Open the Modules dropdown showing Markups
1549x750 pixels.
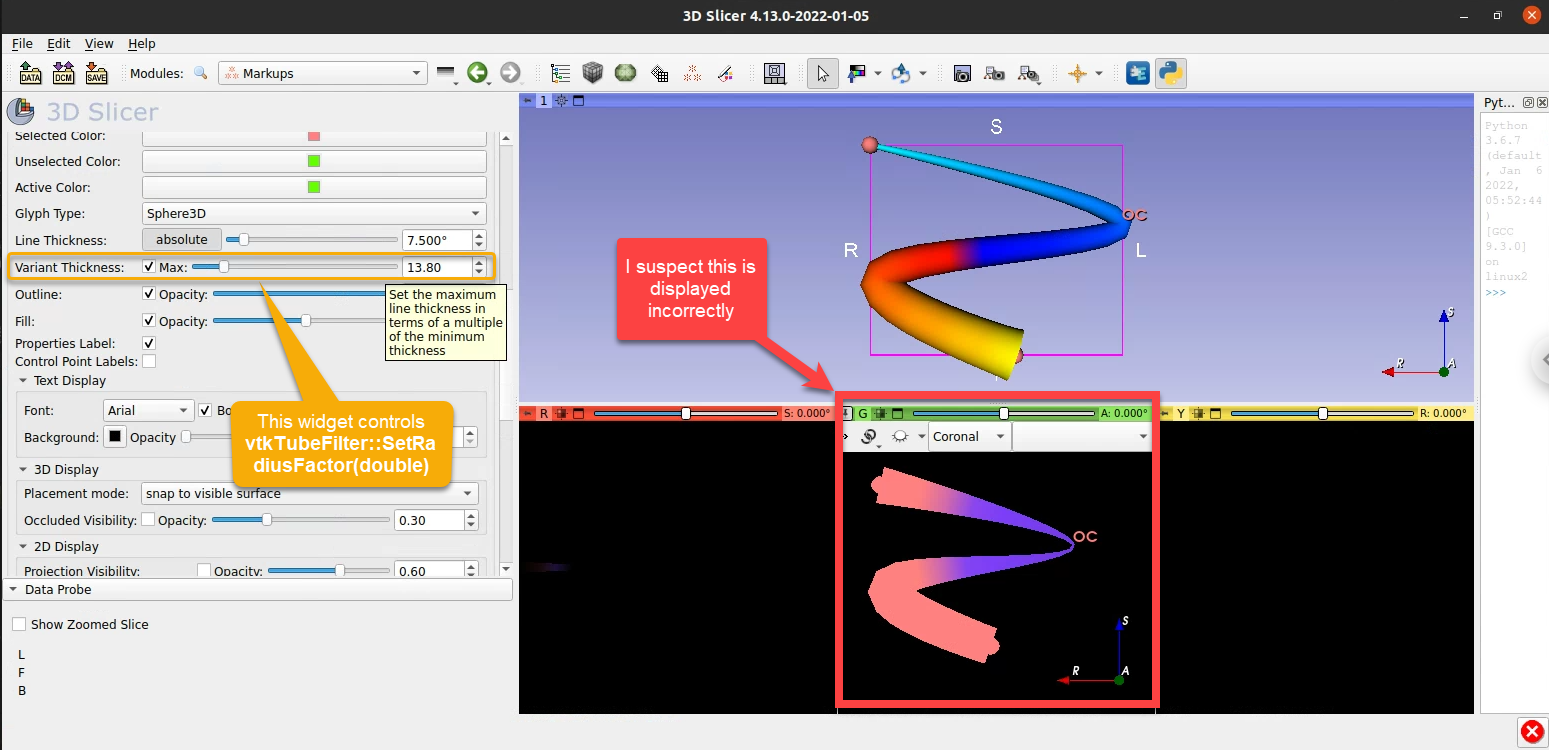(323, 73)
